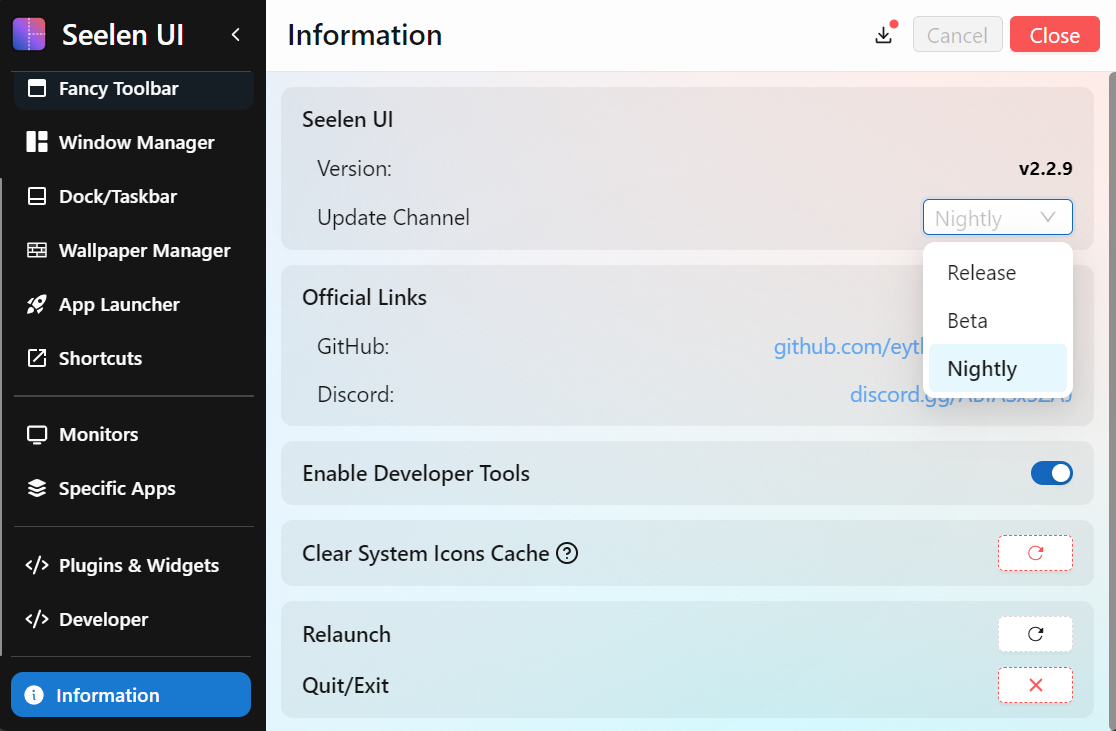Open Dock/Taskbar settings
Viewport: 1116px width, 731px height.
pyautogui.click(x=133, y=196)
